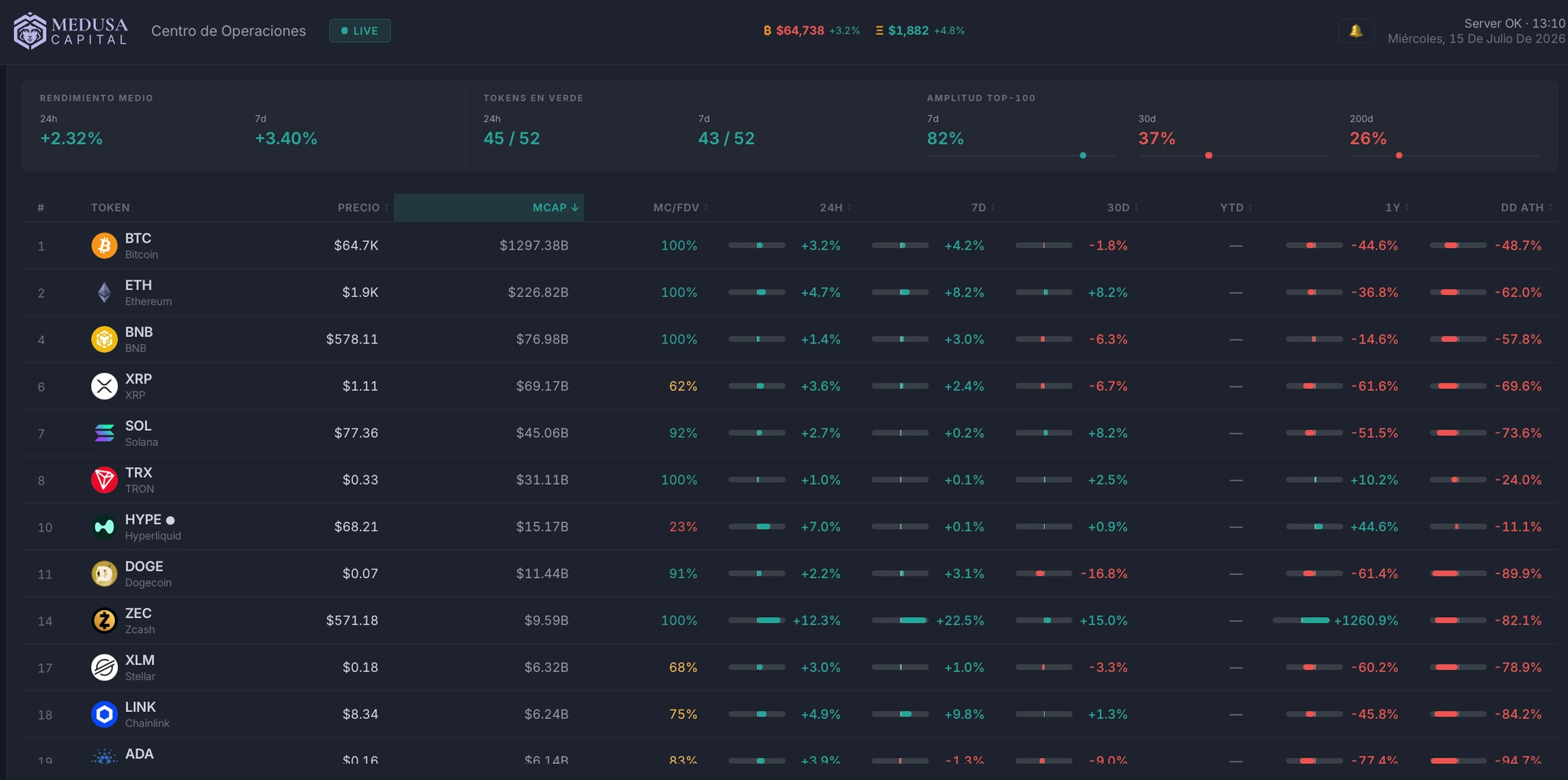The image size is (1568, 780).
Task: Click HYPE MC/FDV value 23%
Action: click(683, 527)
